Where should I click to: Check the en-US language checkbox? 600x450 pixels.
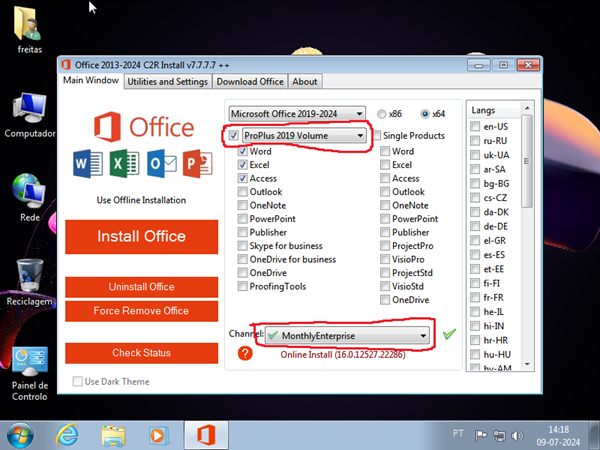coord(475,126)
